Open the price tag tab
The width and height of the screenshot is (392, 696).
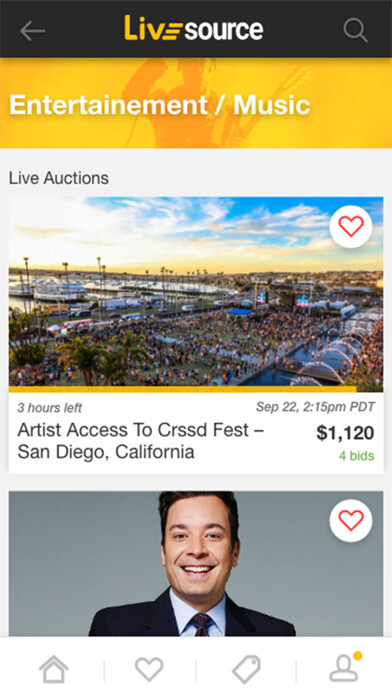click(x=246, y=669)
